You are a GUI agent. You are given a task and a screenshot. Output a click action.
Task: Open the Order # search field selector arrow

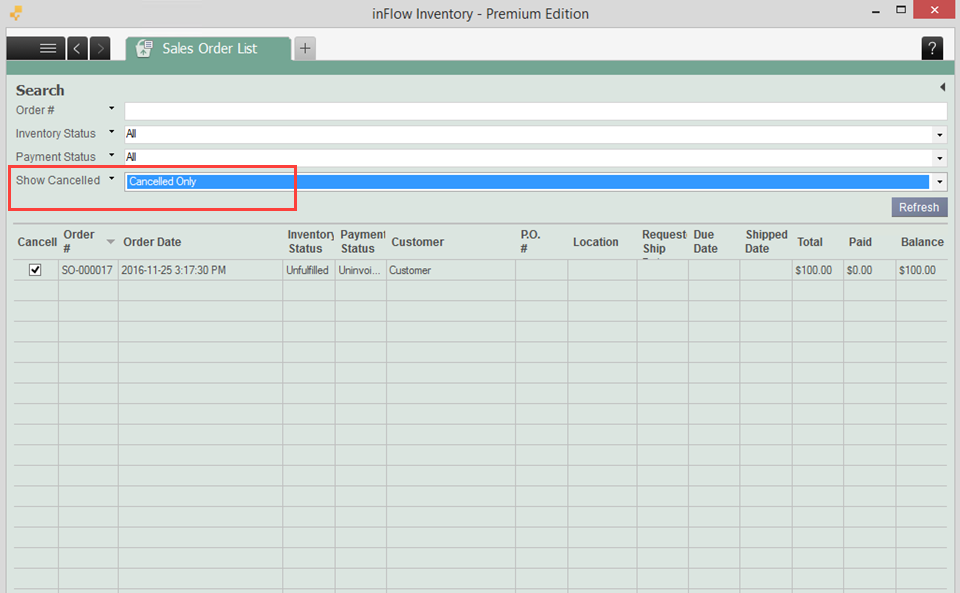coord(111,108)
